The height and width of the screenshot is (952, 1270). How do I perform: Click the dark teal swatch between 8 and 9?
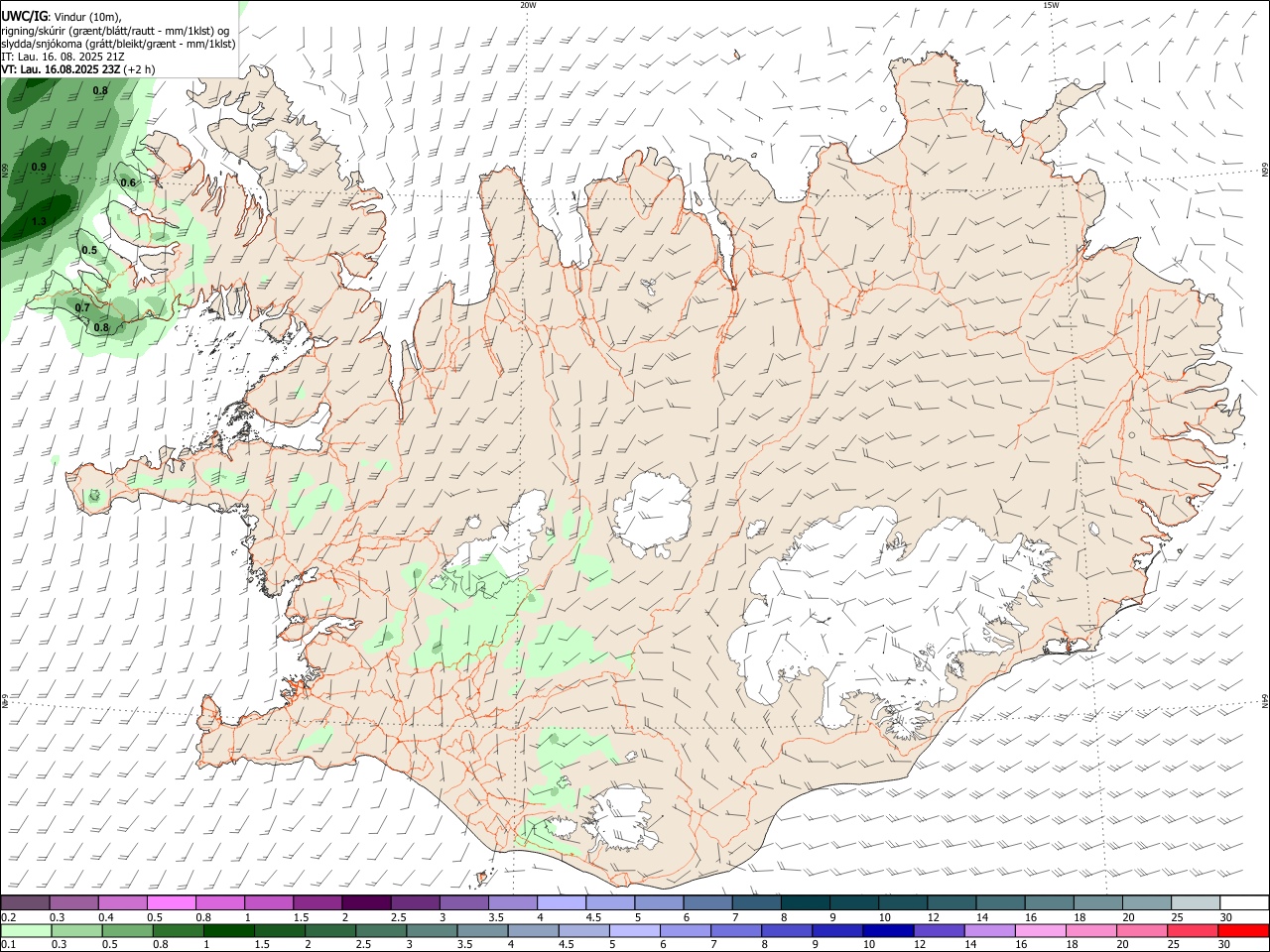coord(804,902)
